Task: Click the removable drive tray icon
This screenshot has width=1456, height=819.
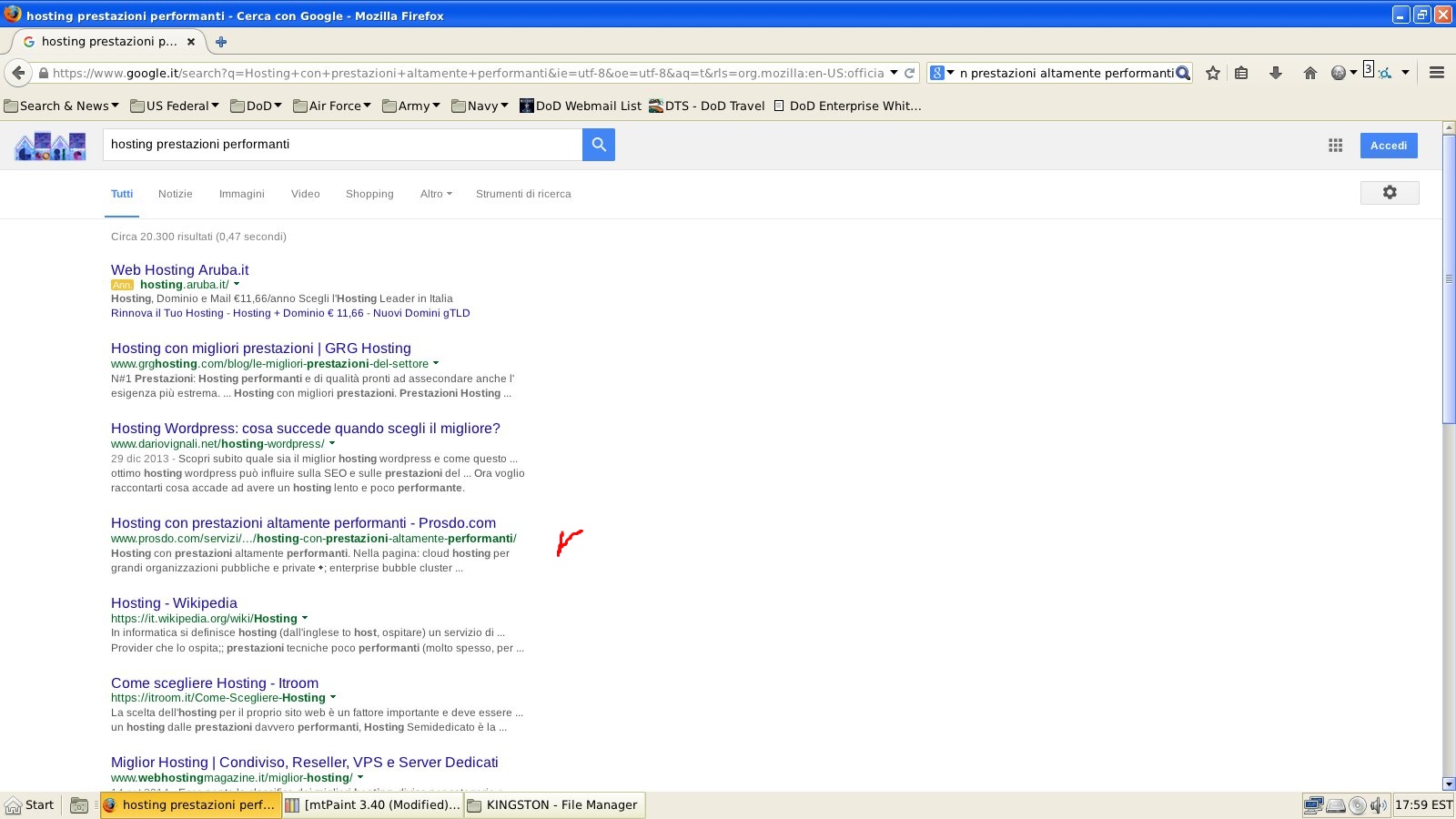Action: 1336,805
